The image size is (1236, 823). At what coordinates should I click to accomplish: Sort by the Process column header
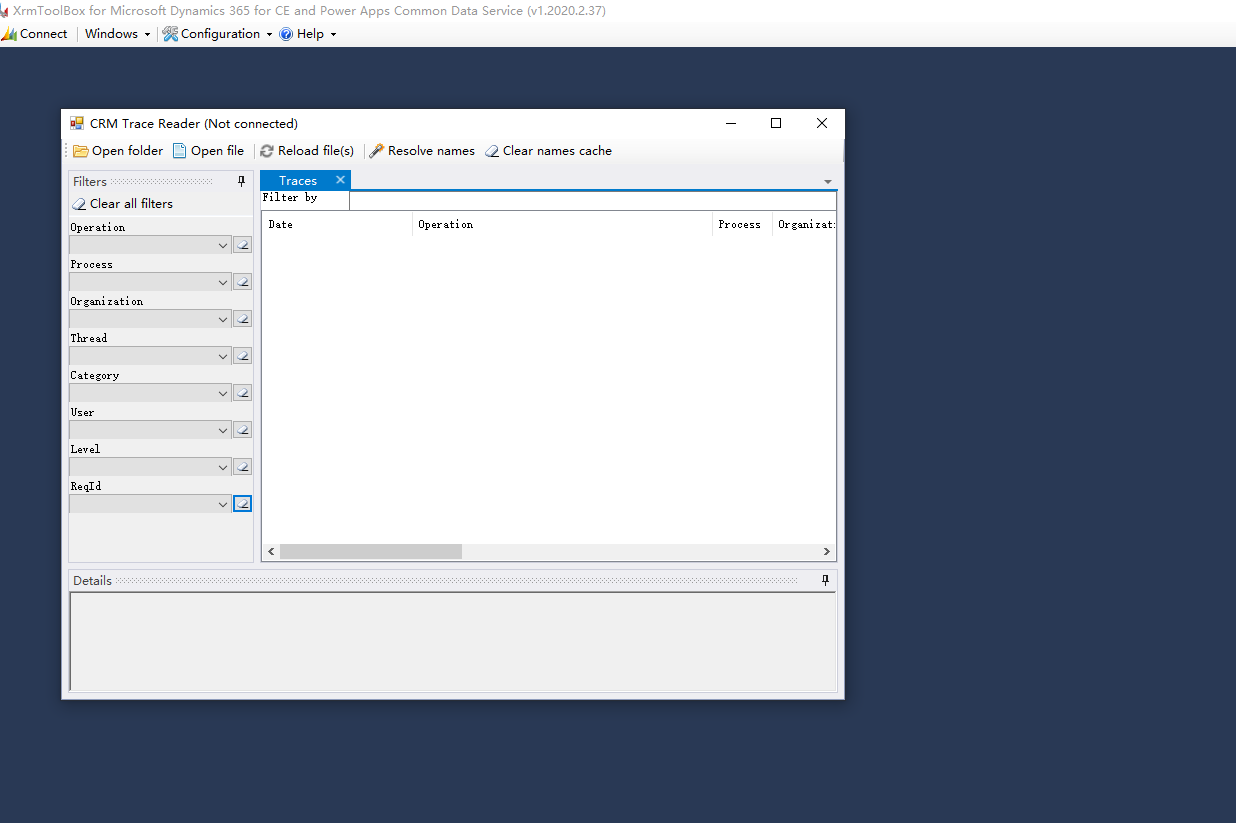742,225
